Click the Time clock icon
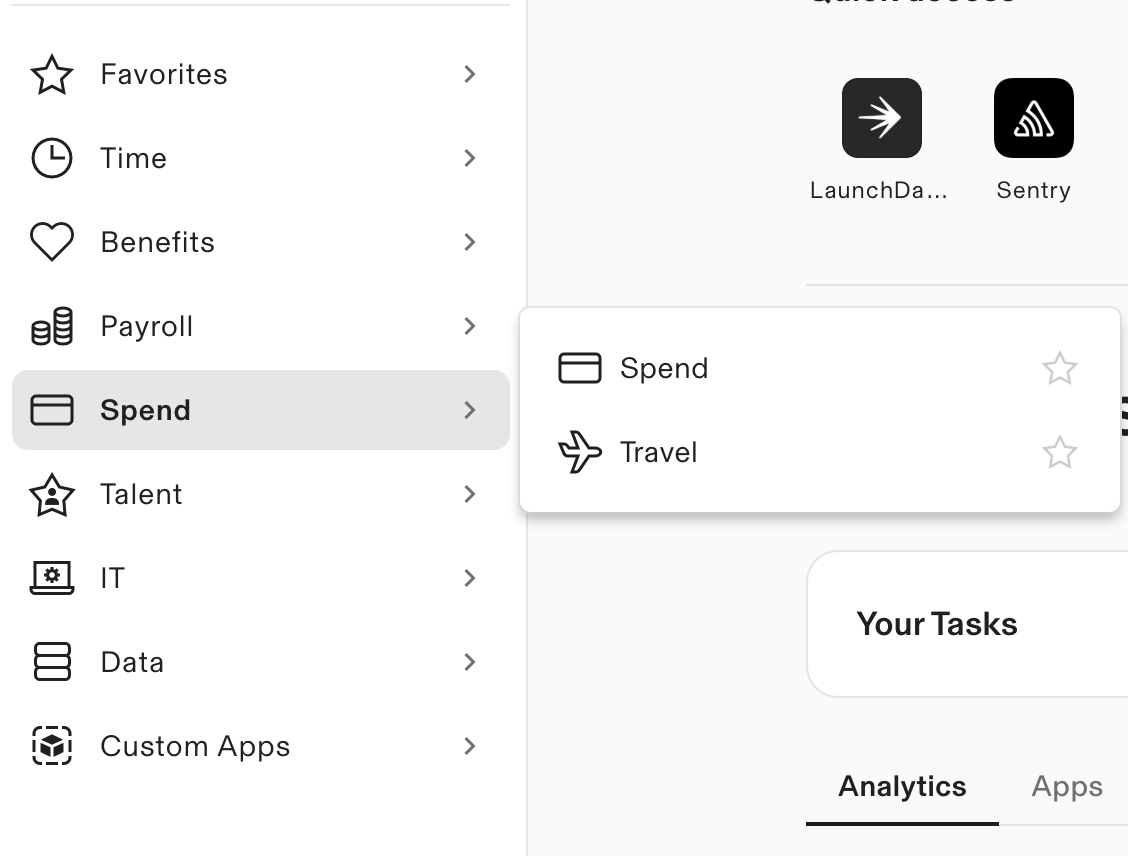This screenshot has width=1128, height=856. (52, 159)
